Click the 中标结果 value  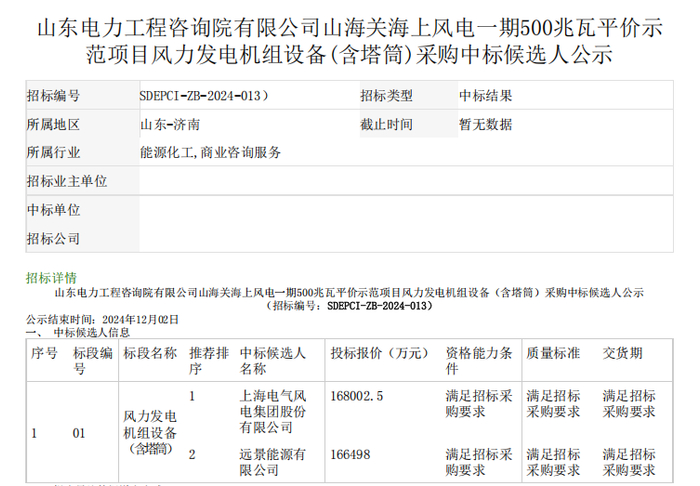485,96
